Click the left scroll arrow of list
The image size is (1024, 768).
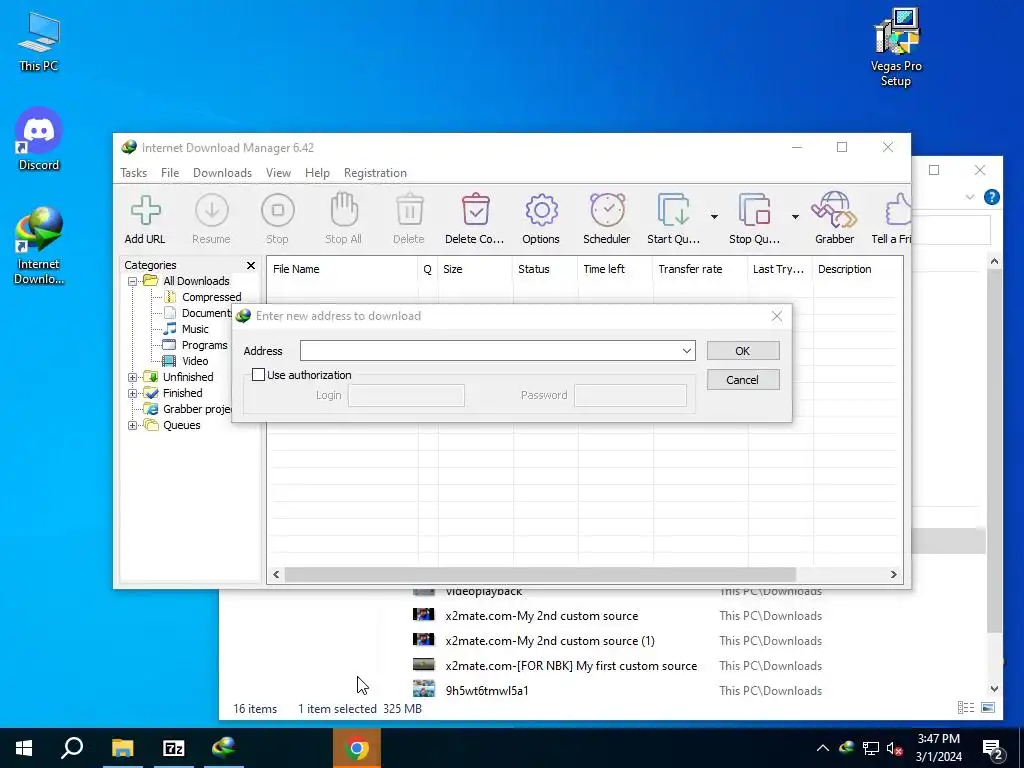[x=276, y=575]
